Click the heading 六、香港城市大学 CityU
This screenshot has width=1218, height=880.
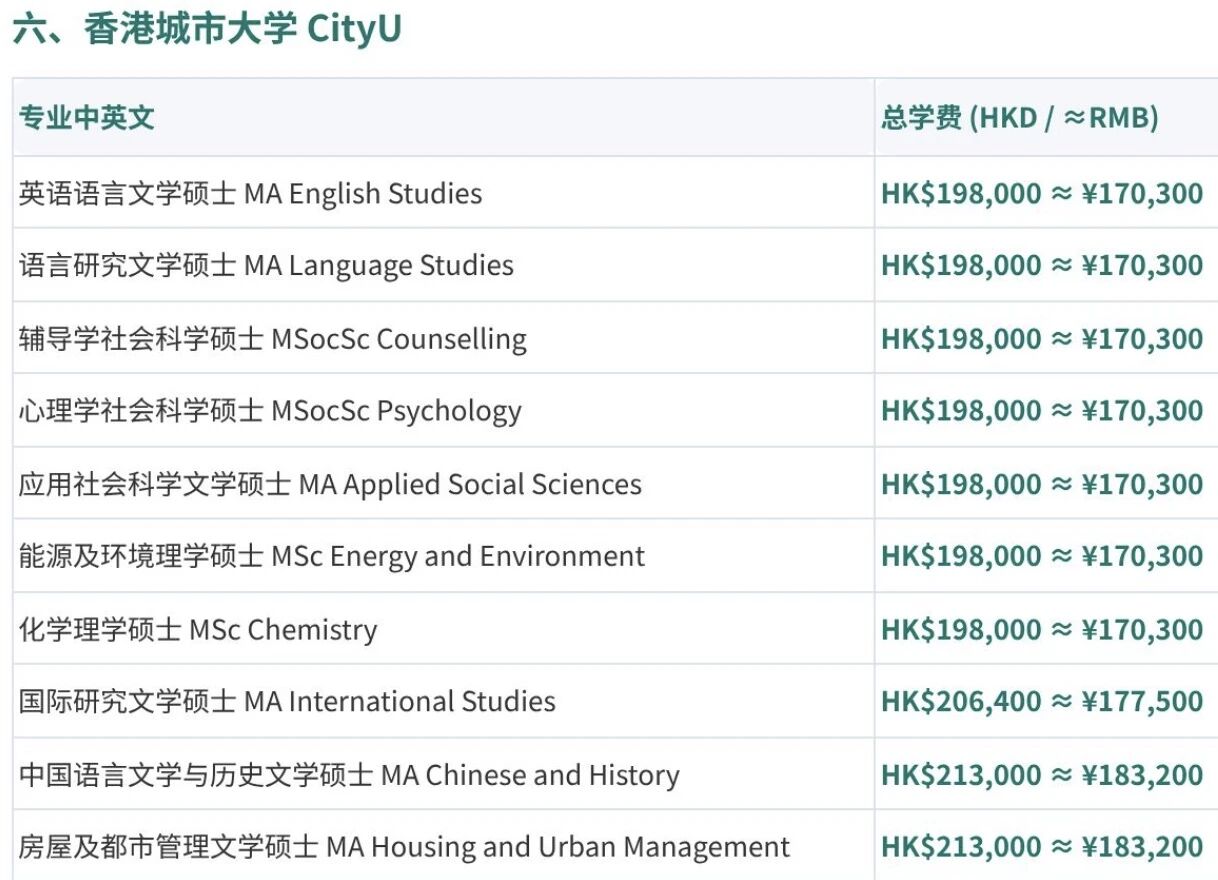click(207, 29)
